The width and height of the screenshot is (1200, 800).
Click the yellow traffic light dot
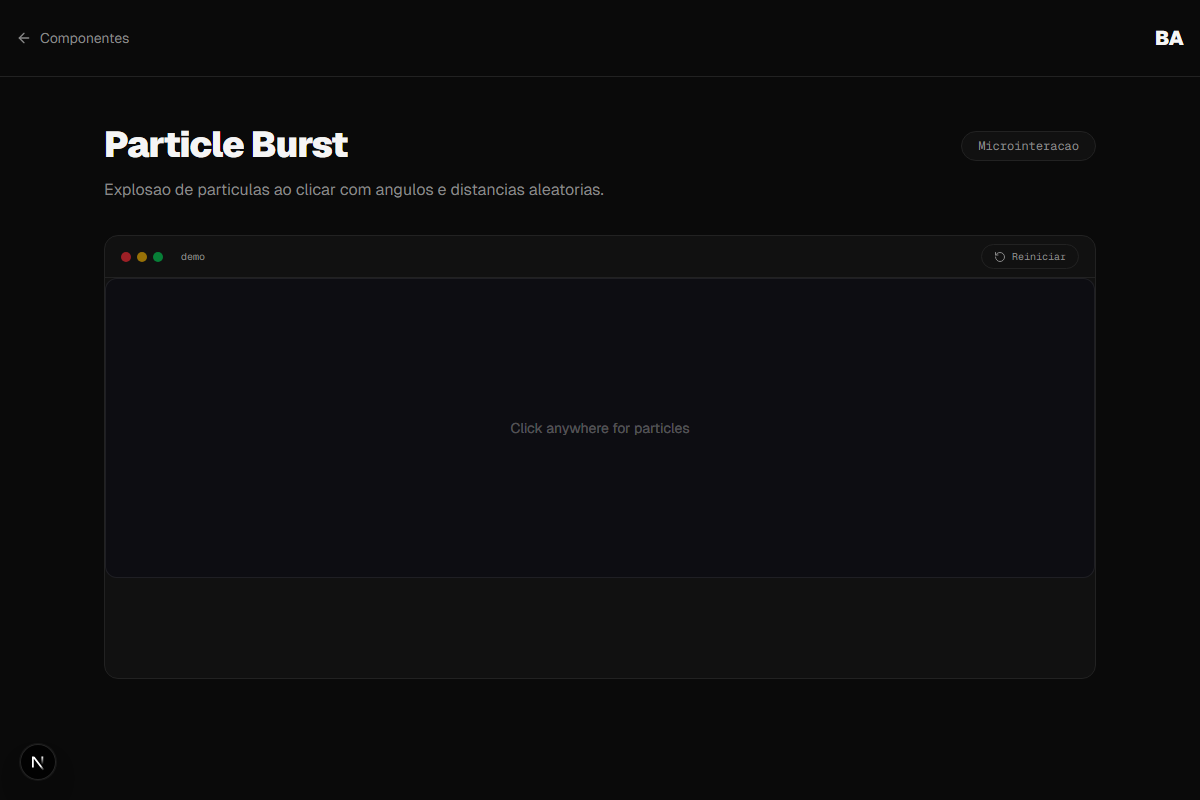coord(141,256)
